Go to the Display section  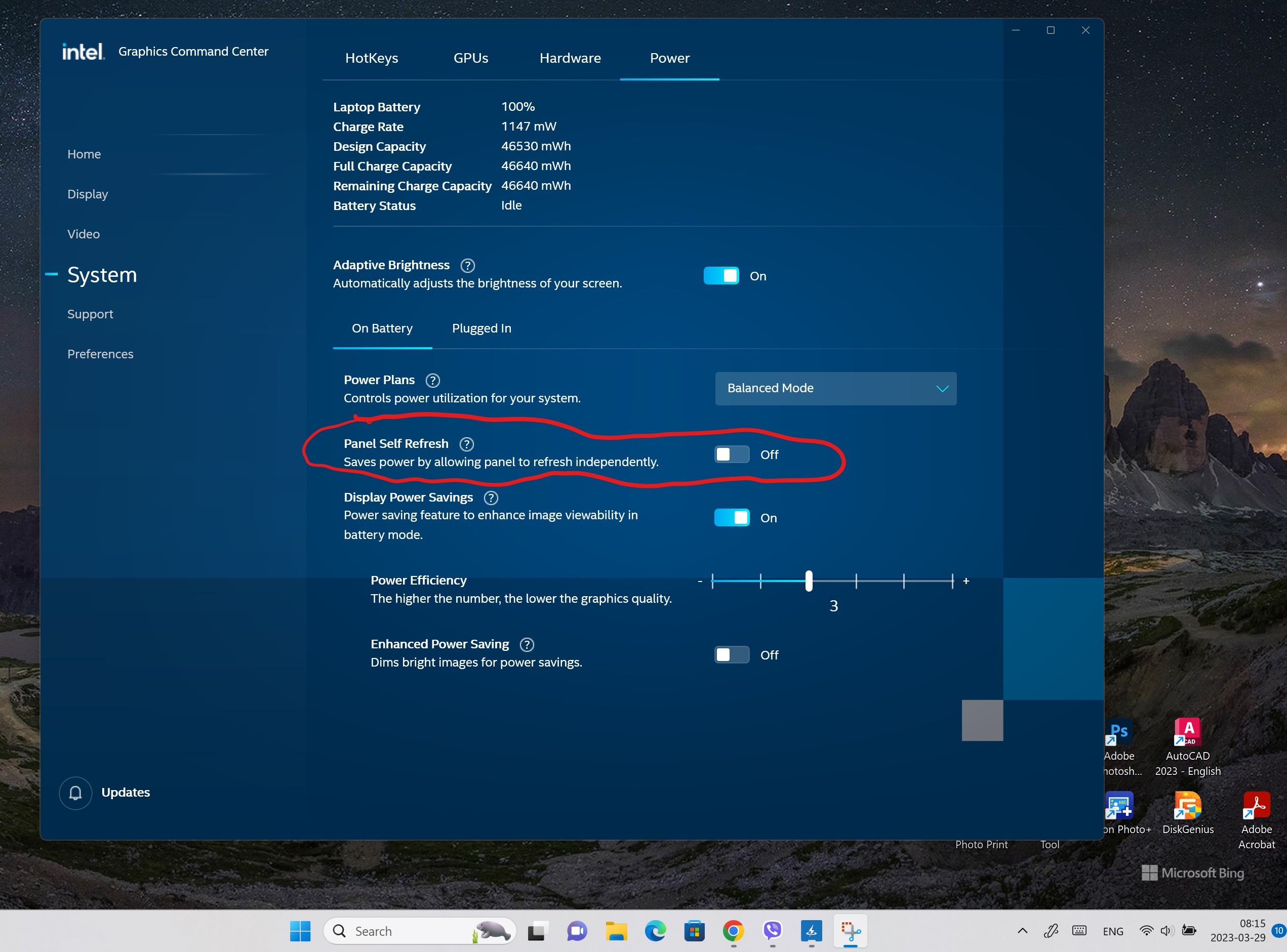point(88,194)
